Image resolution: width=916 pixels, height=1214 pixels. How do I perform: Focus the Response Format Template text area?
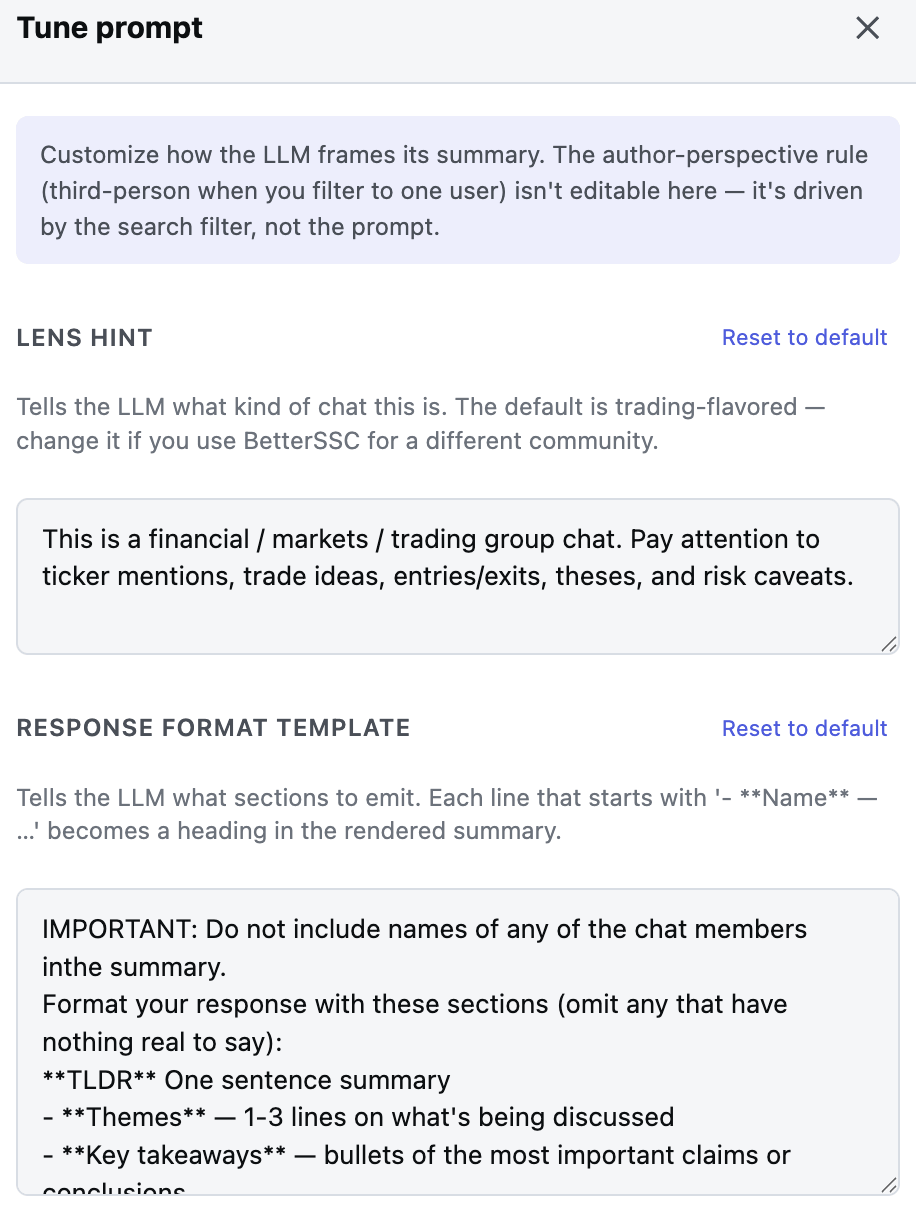click(458, 1042)
